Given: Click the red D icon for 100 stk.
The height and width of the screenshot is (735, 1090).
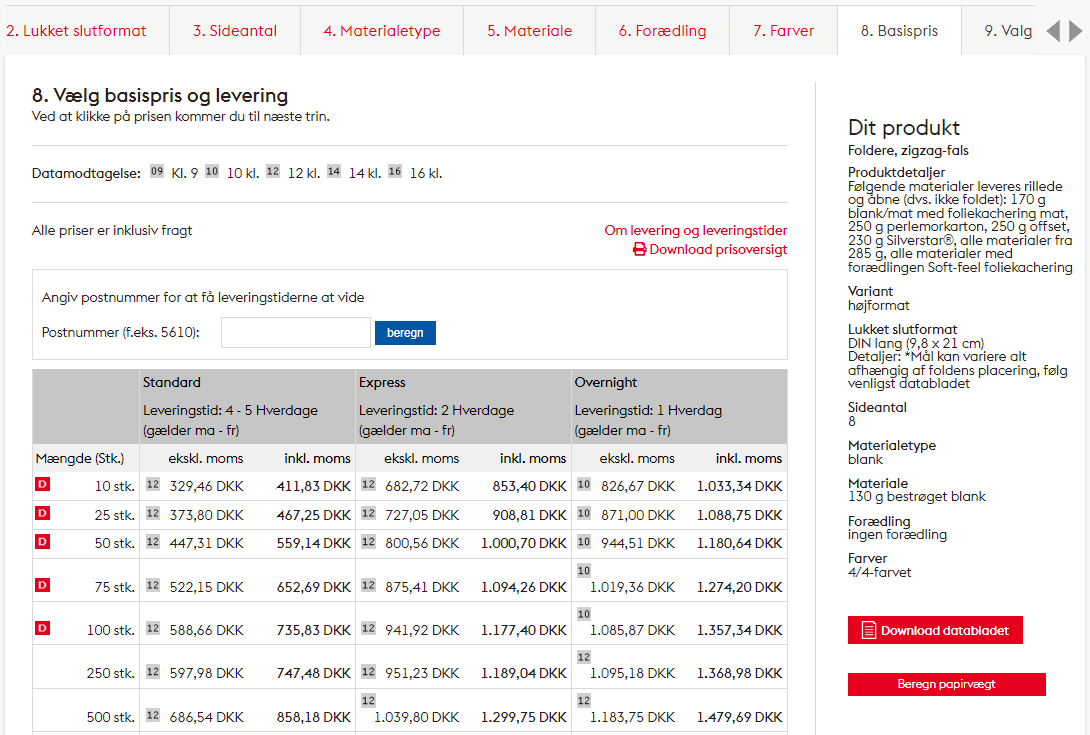Looking at the screenshot, I should (42, 628).
